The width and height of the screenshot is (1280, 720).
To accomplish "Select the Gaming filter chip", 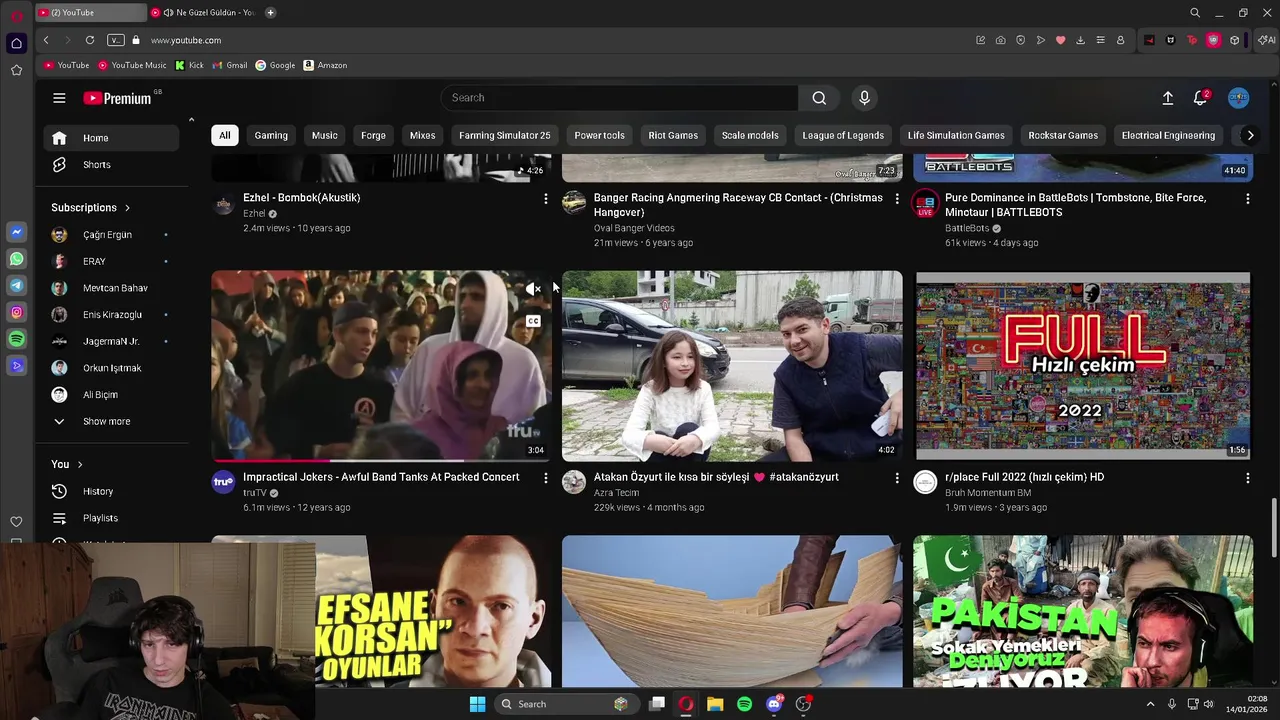I will (271, 136).
